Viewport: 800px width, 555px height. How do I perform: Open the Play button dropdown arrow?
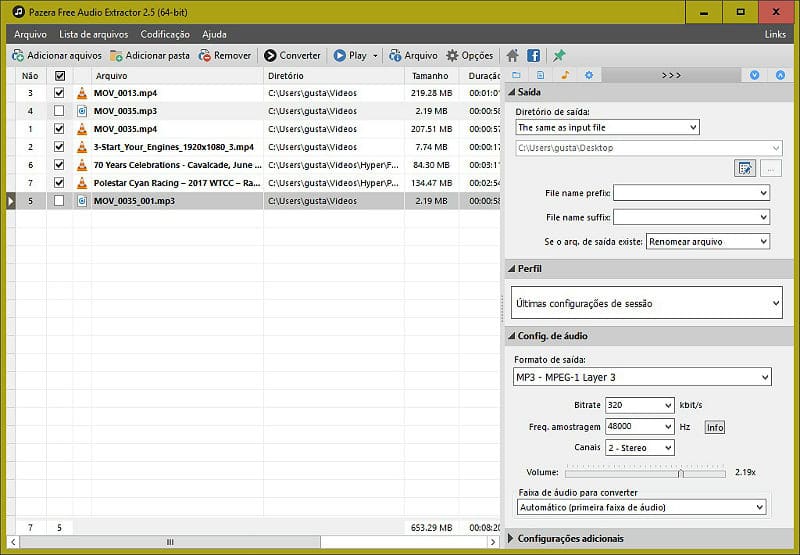[x=375, y=56]
